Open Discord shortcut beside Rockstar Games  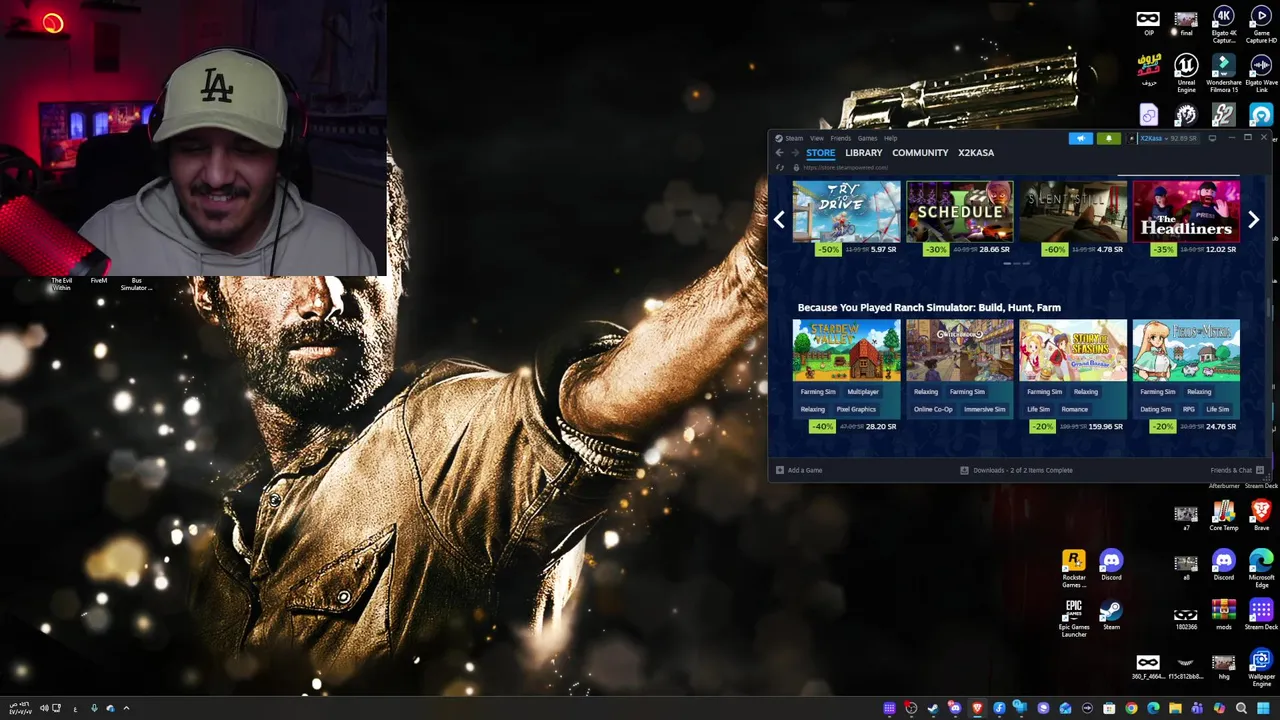[x=1111, y=565]
